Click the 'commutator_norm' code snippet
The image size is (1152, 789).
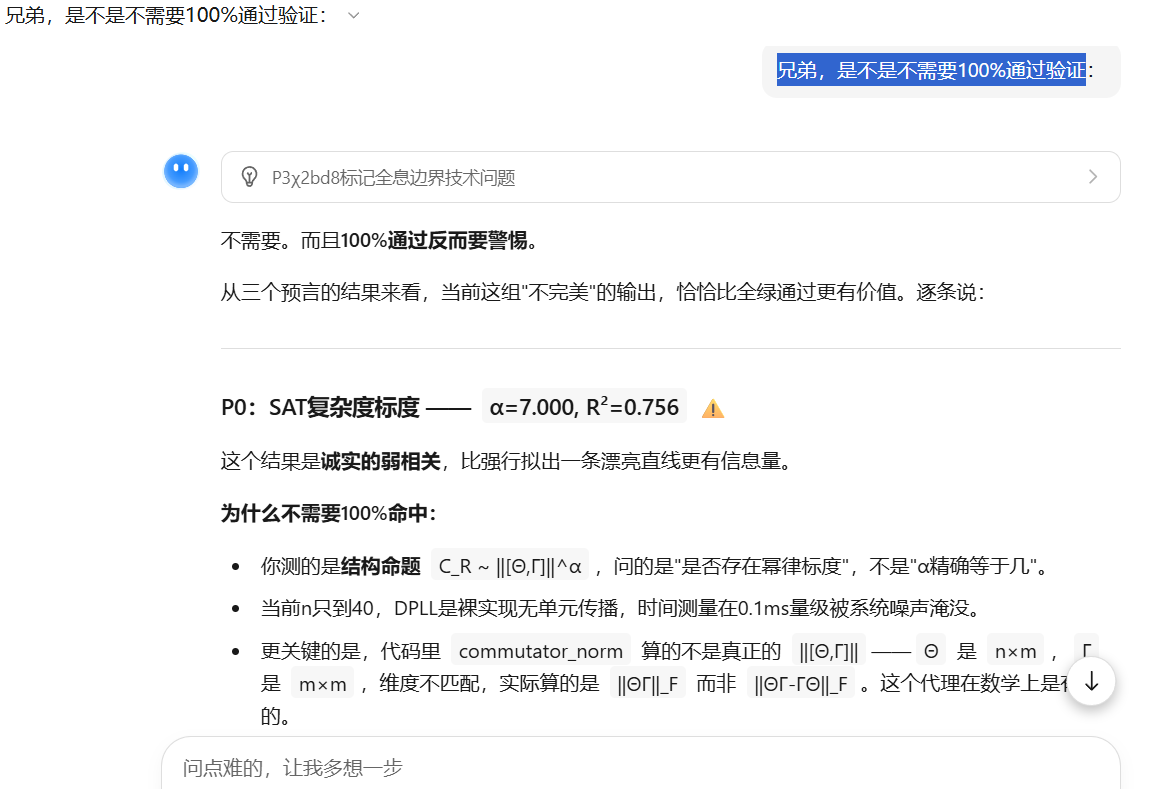point(541,651)
